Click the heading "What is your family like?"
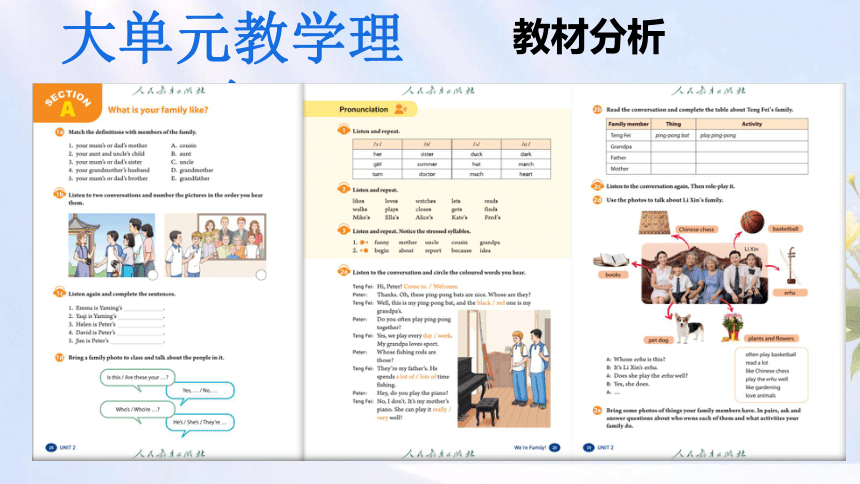Image resolution: width=860 pixels, height=484 pixels. (158, 110)
